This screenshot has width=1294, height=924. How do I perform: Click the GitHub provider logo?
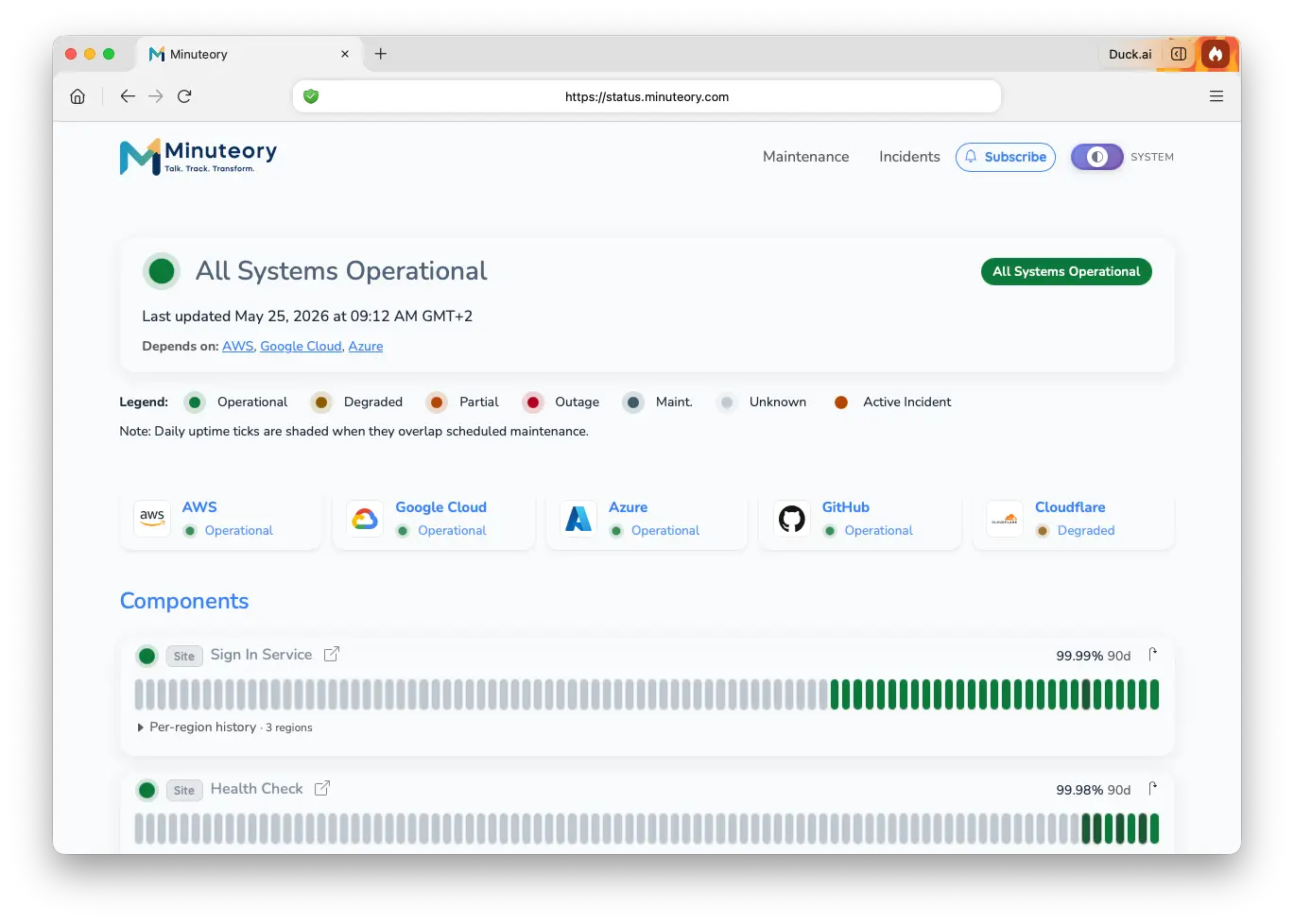[792, 519]
